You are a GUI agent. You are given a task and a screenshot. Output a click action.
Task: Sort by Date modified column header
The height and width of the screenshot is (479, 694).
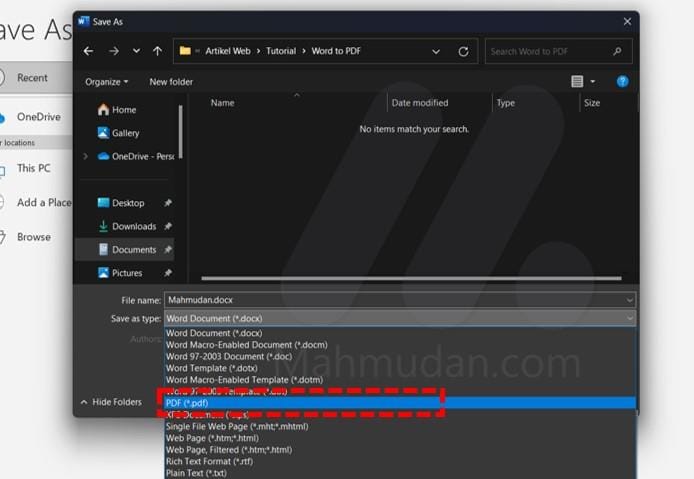420,103
